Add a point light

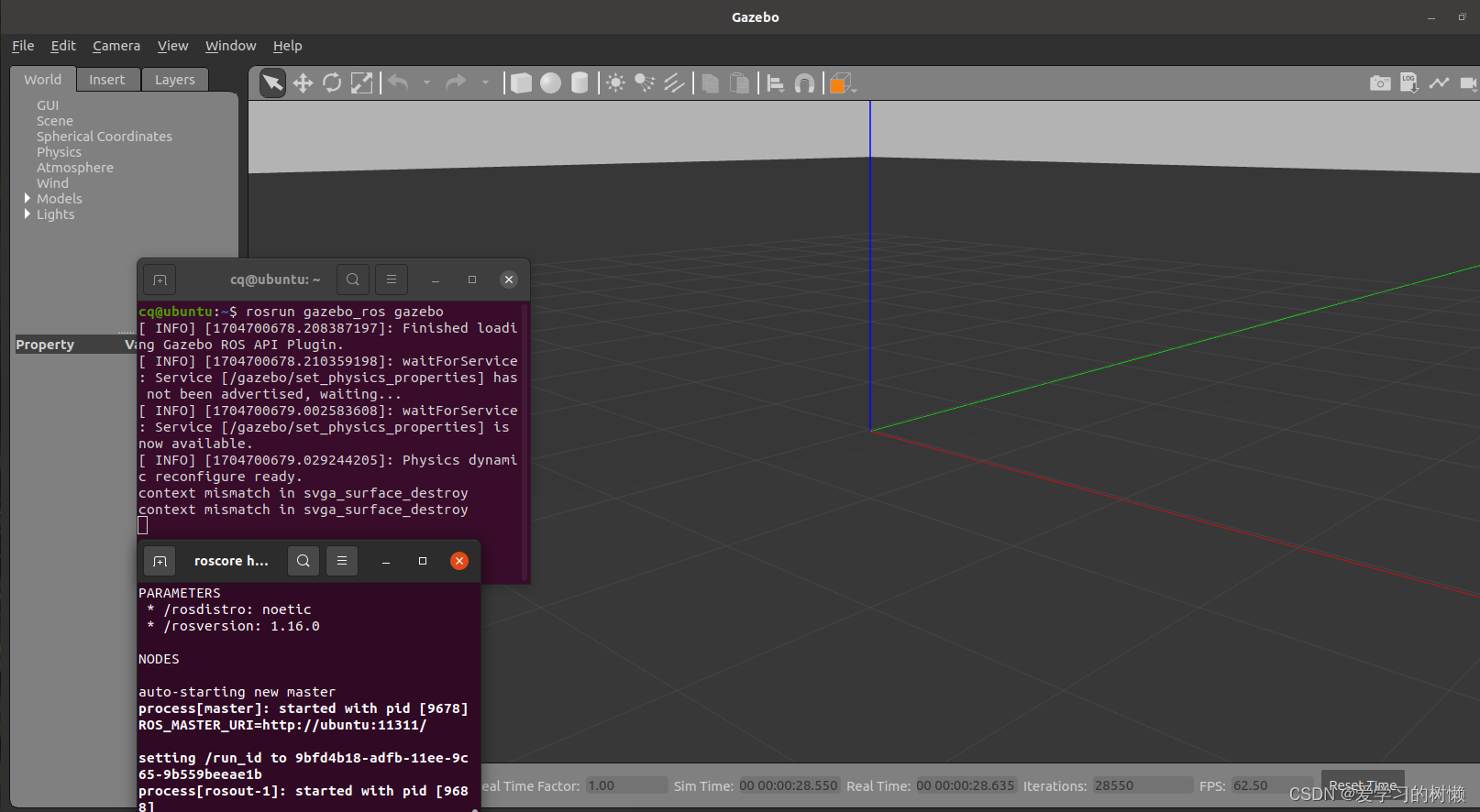(615, 83)
